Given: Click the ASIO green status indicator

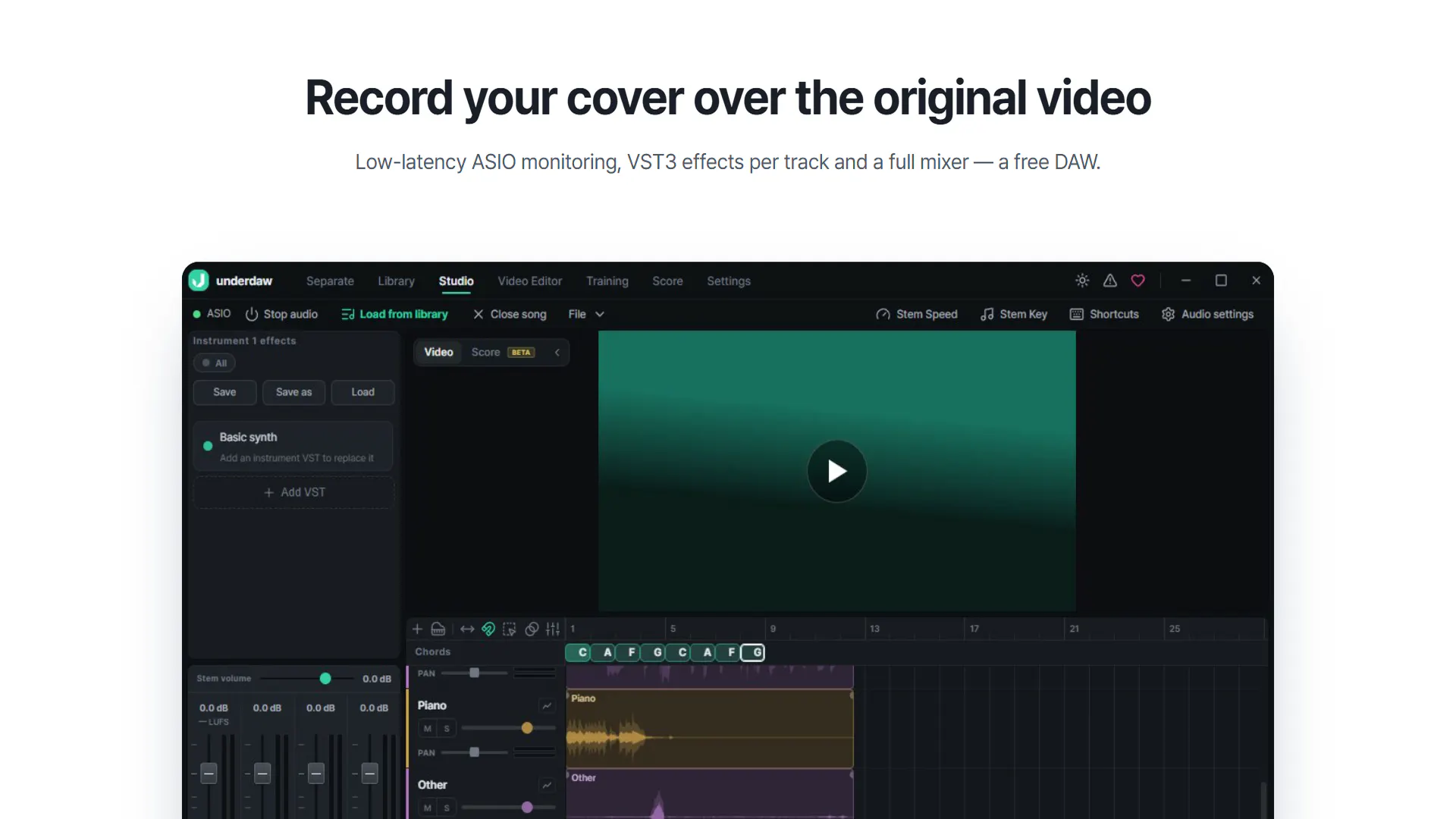Looking at the screenshot, I should pos(197,314).
